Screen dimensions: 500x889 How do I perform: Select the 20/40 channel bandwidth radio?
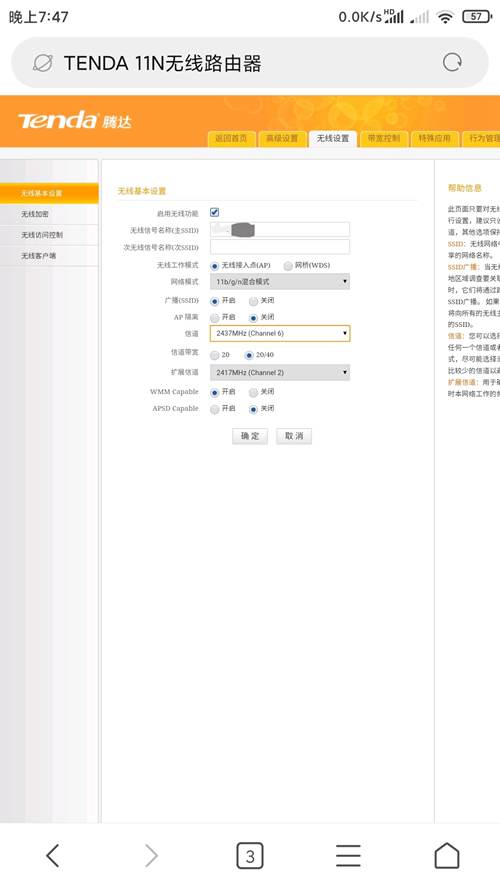click(x=249, y=355)
